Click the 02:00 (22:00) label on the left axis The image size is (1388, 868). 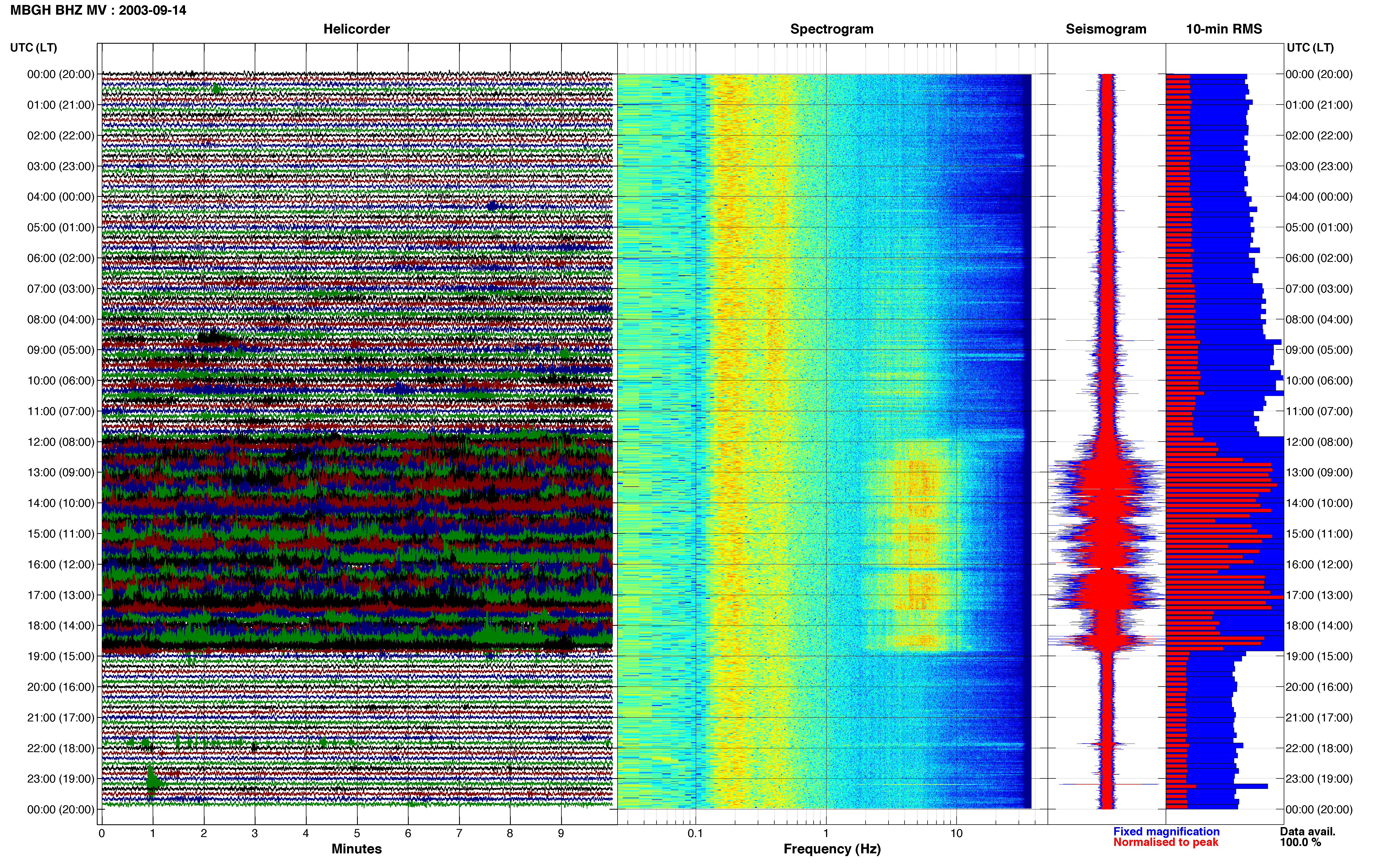pyautogui.click(x=61, y=135)
